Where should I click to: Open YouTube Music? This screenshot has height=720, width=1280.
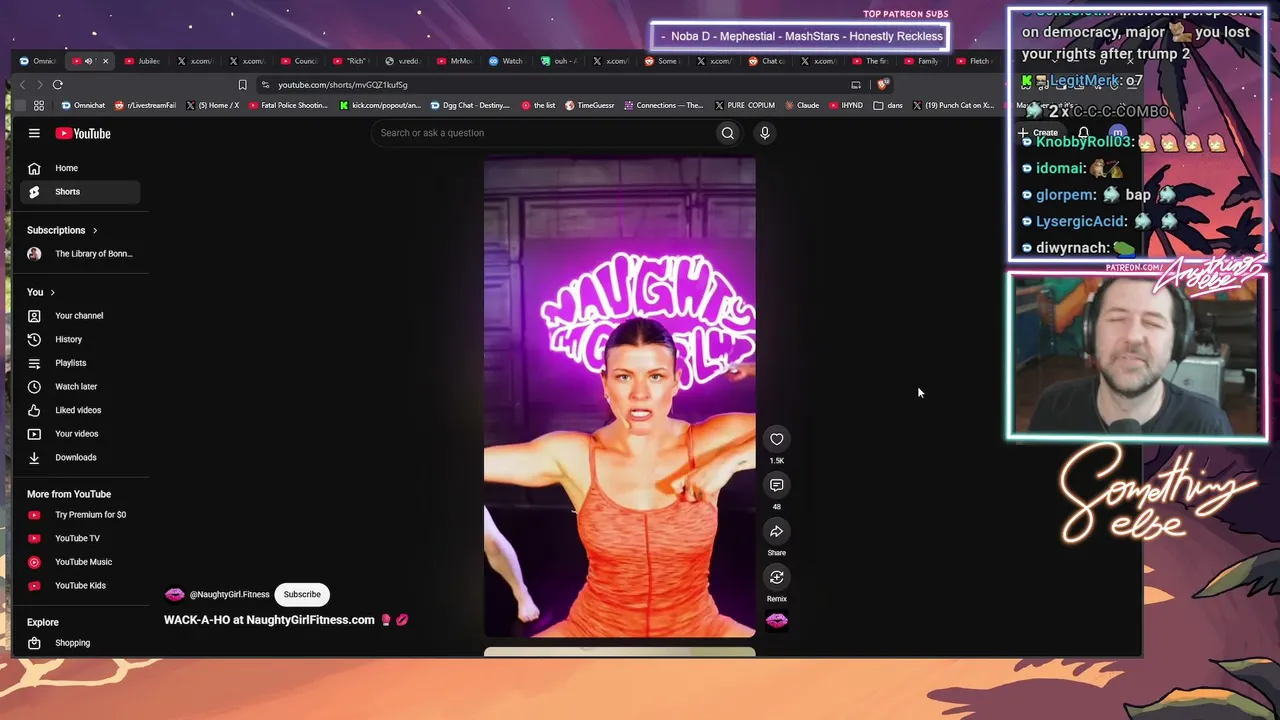pos(80,562)
